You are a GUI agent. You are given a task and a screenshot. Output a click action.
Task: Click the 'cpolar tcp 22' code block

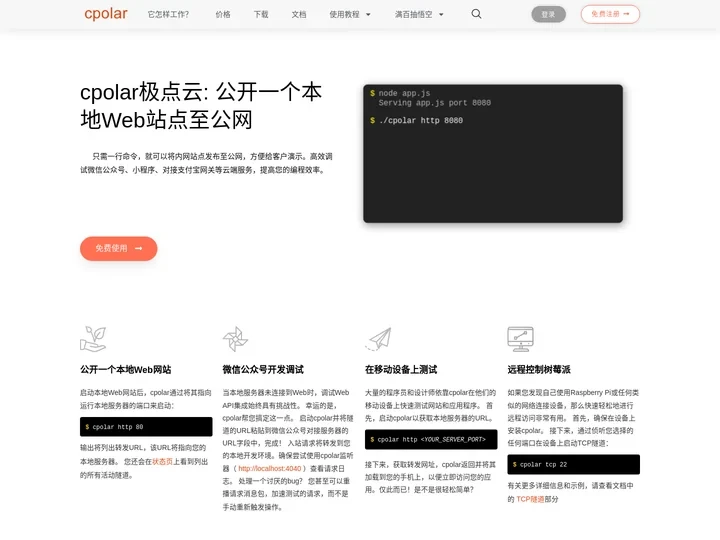pos(574,464)
